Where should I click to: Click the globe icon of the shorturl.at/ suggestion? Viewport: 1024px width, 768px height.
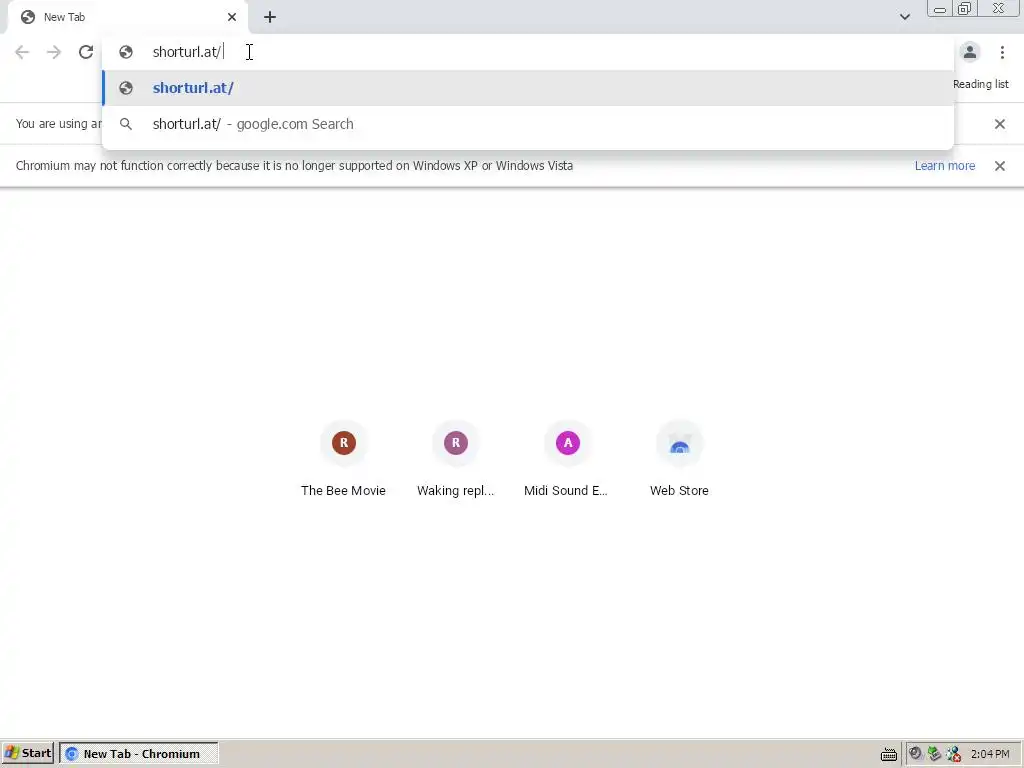coord(126,88)
